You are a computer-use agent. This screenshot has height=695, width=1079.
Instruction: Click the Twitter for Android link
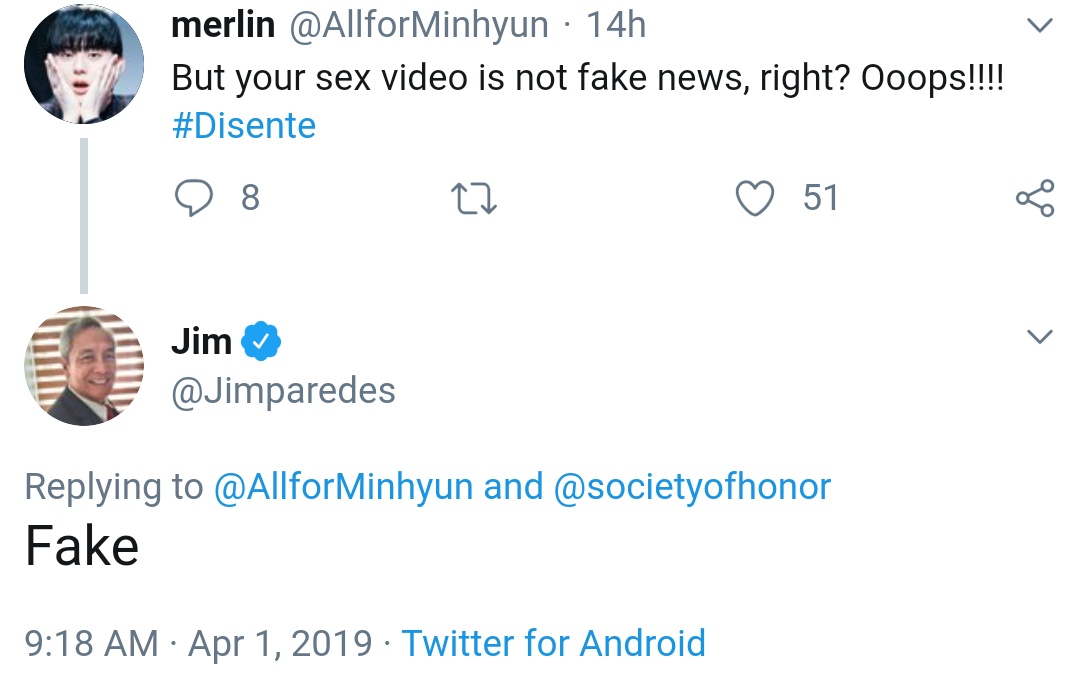(553, 643)
